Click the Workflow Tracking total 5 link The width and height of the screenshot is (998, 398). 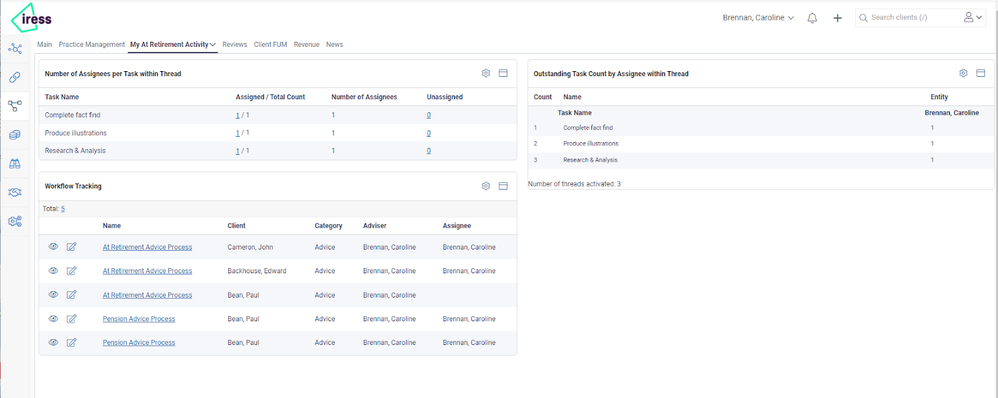point(63,208)
